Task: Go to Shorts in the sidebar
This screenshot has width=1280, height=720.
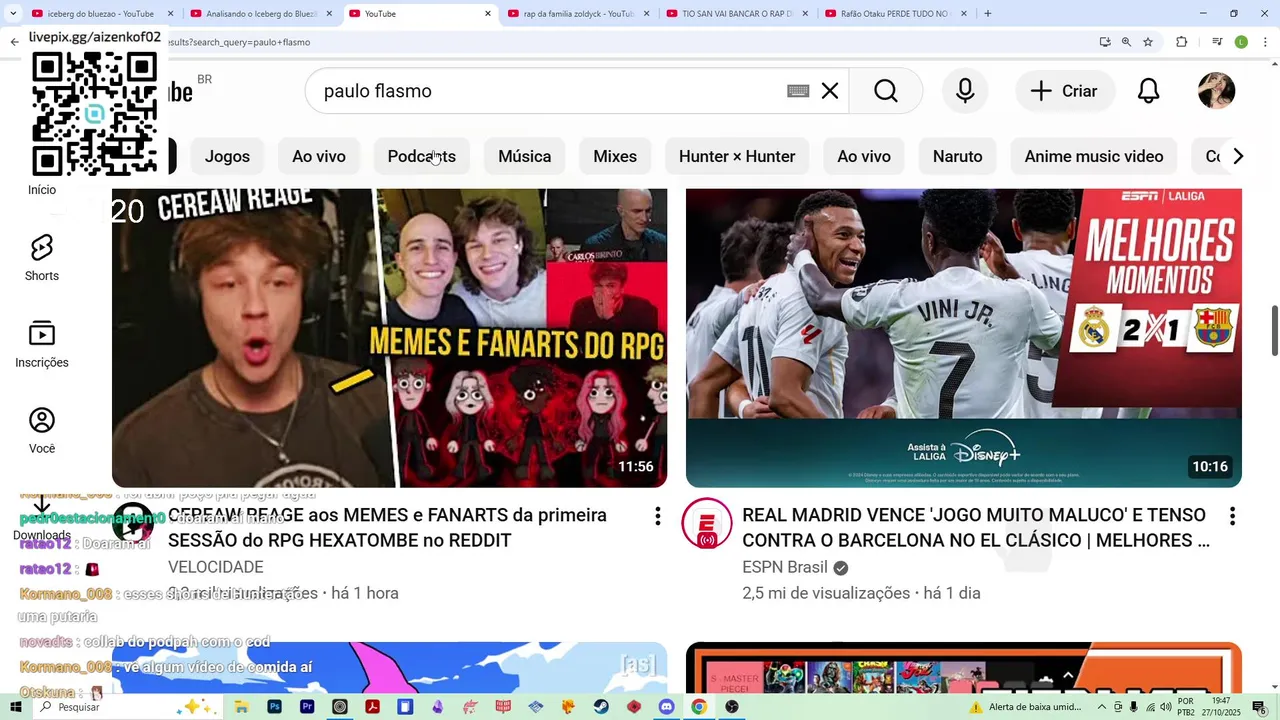Action: coord(42,258)
